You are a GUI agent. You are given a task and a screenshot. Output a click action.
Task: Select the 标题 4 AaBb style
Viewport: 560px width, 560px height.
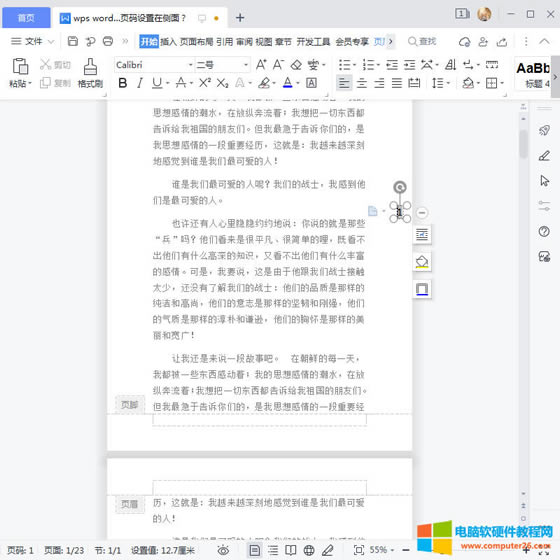pos(532,75)
